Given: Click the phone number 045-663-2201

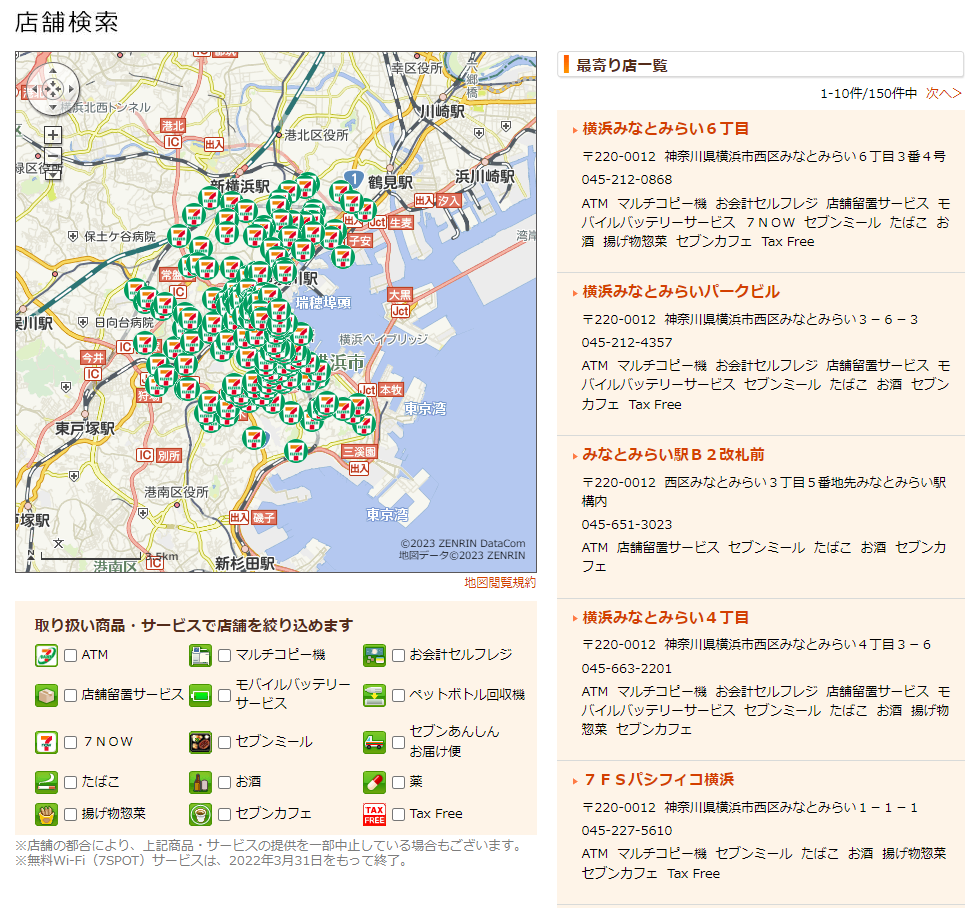Looking at the screenshot, I should click(x=627, y=669).
